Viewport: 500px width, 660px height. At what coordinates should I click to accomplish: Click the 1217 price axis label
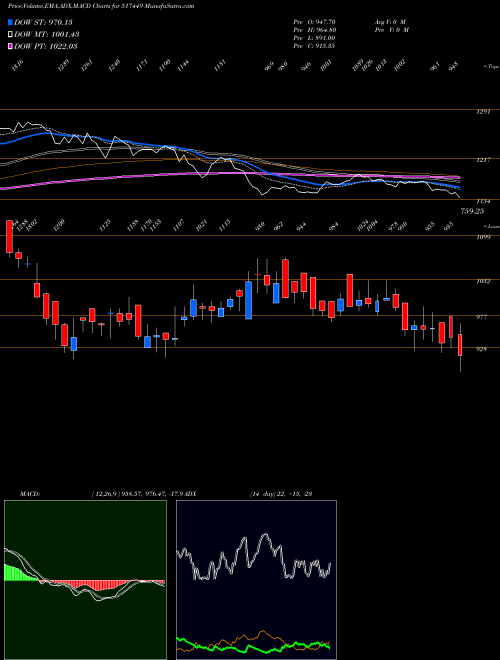484,160
